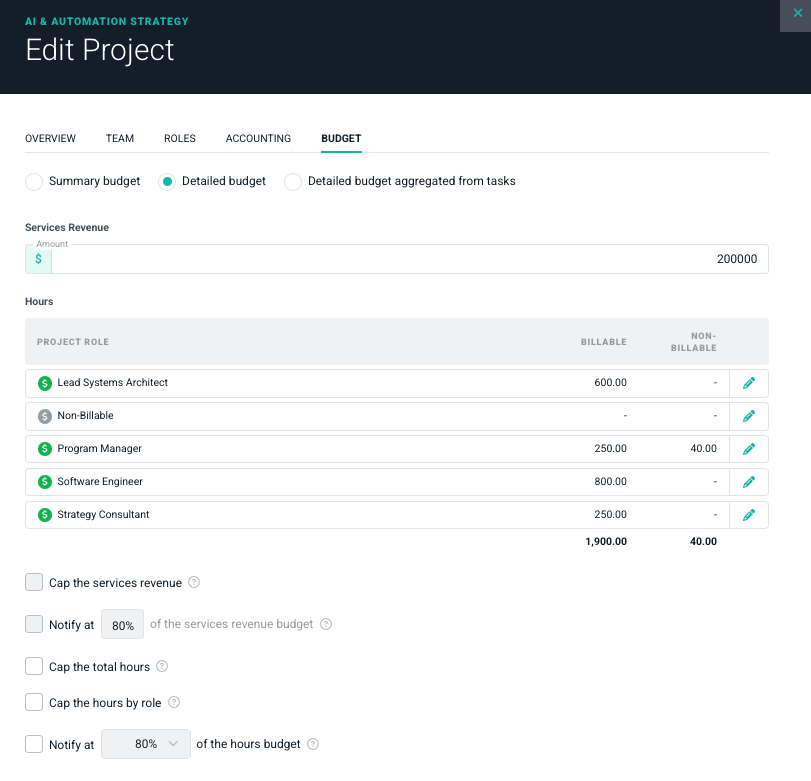Edit Strategy Consultant hours with pencil
The image size is (811, 781).
click(x=749, y=515)
